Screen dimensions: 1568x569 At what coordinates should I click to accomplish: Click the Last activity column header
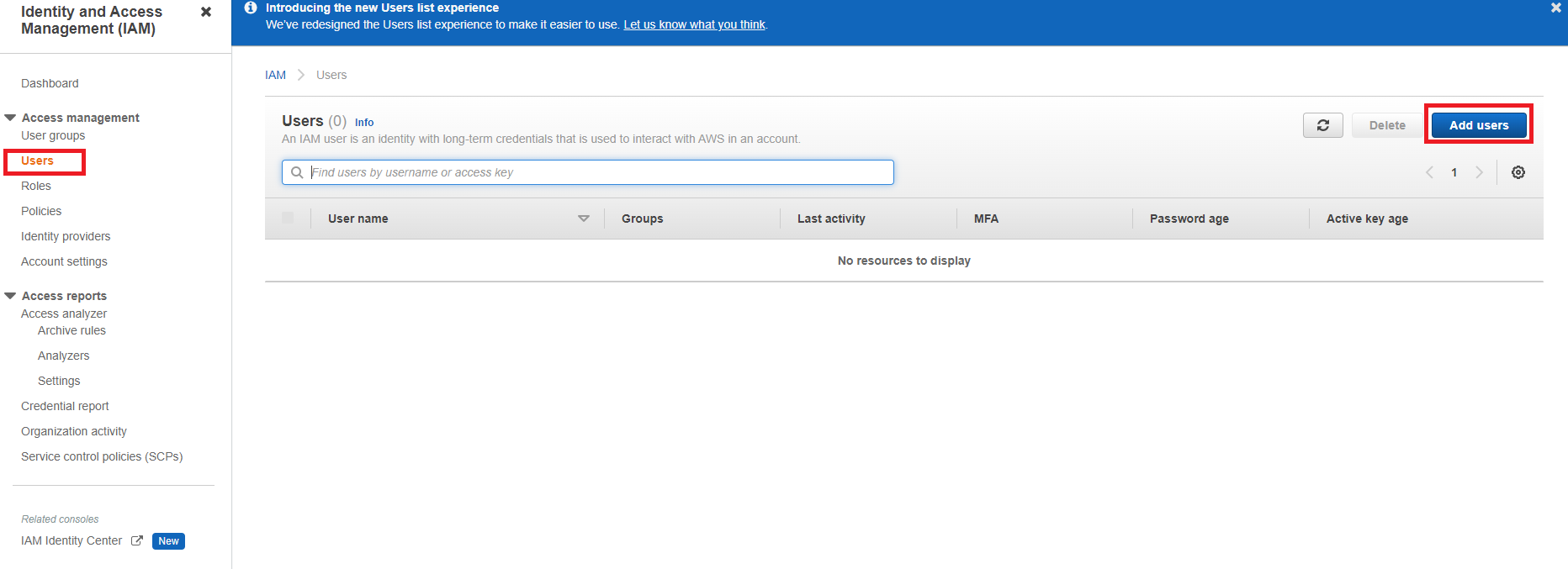point(831,219)
